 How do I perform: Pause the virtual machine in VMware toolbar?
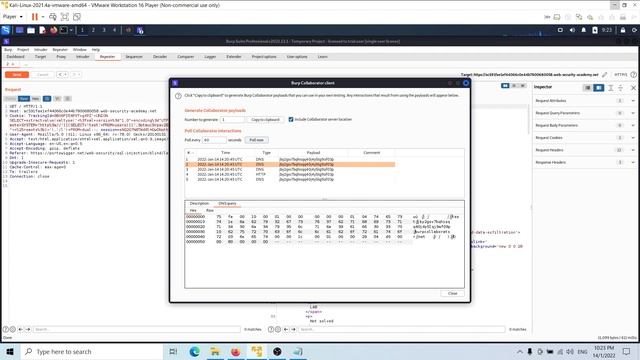pos(35,17)
